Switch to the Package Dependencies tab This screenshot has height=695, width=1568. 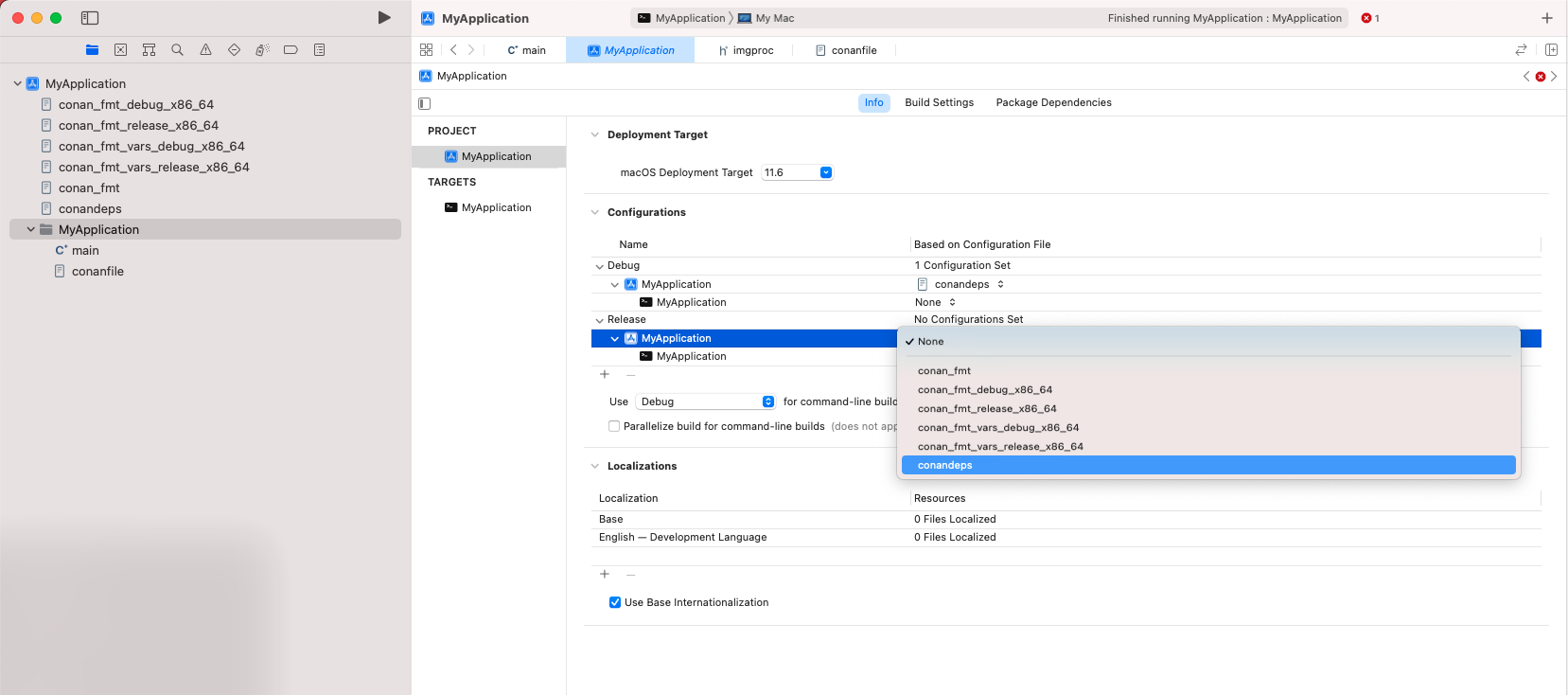1053,103
